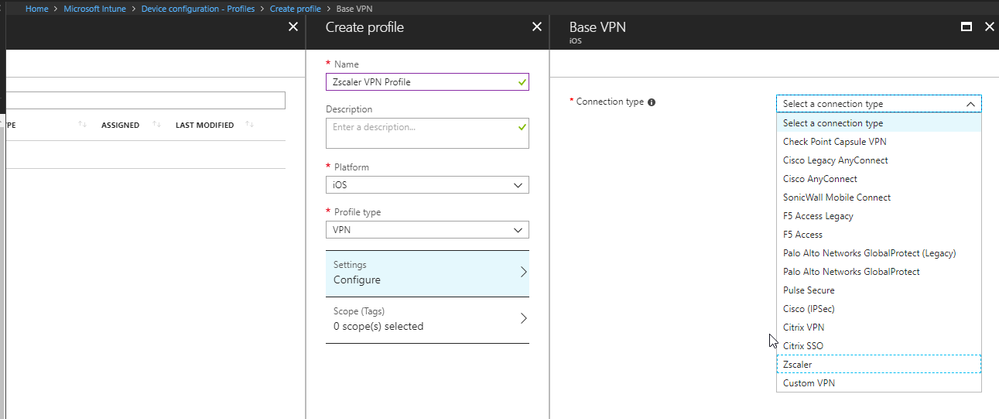The height and width of the screenshot is (419, 999).
Task: Click the Connection type info icon
Action: click(652, 102)
